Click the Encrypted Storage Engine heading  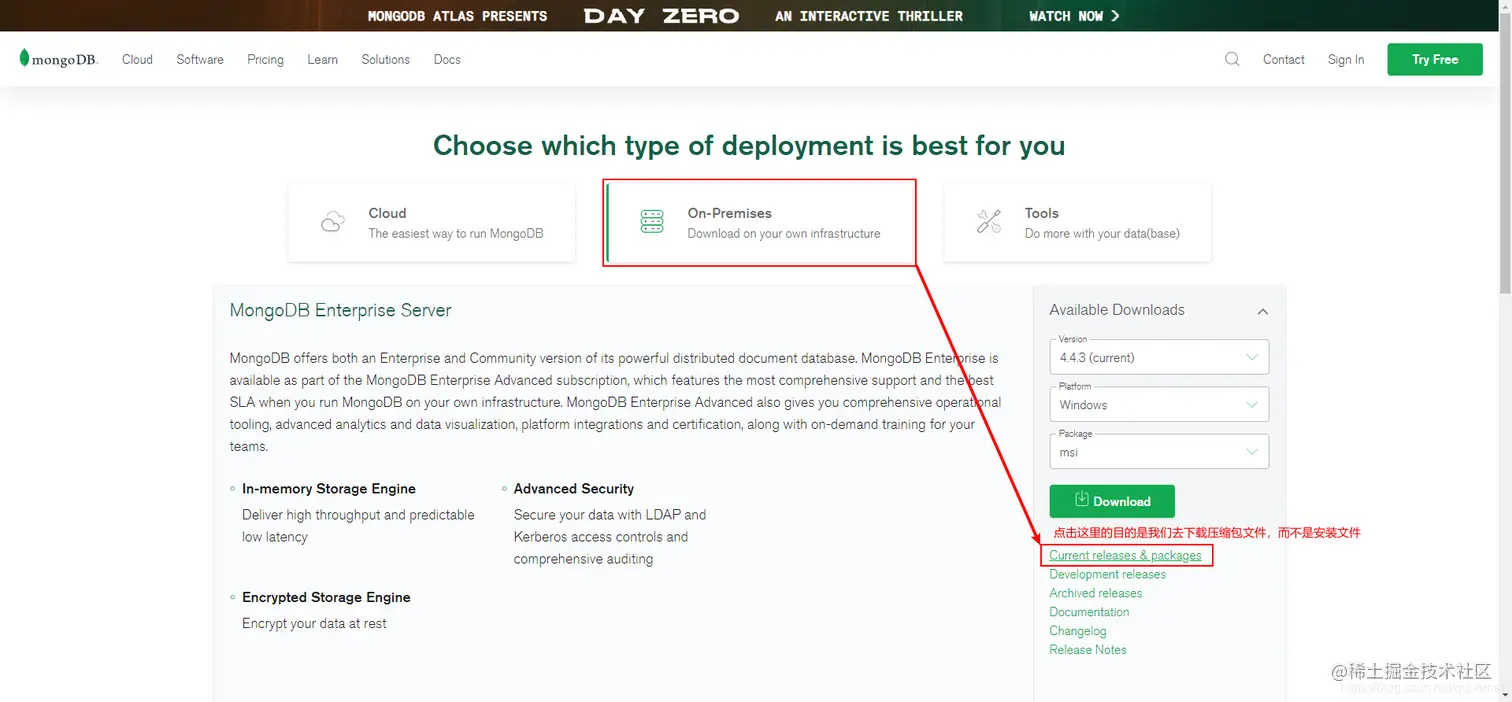point(326,597)
